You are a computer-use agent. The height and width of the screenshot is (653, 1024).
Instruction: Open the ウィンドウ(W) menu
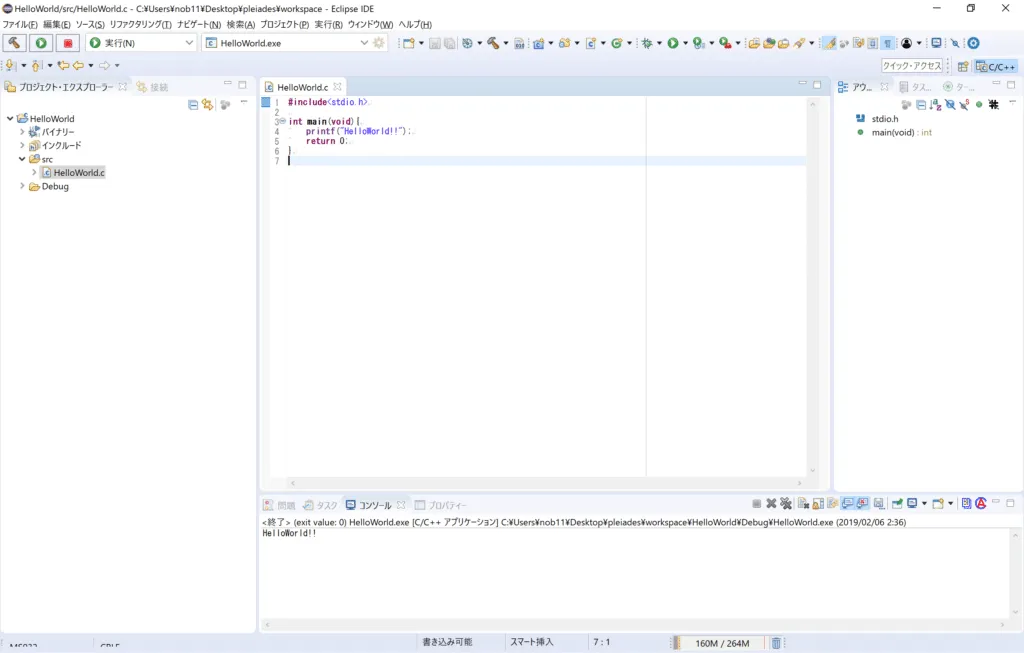(x=370, y=25)
